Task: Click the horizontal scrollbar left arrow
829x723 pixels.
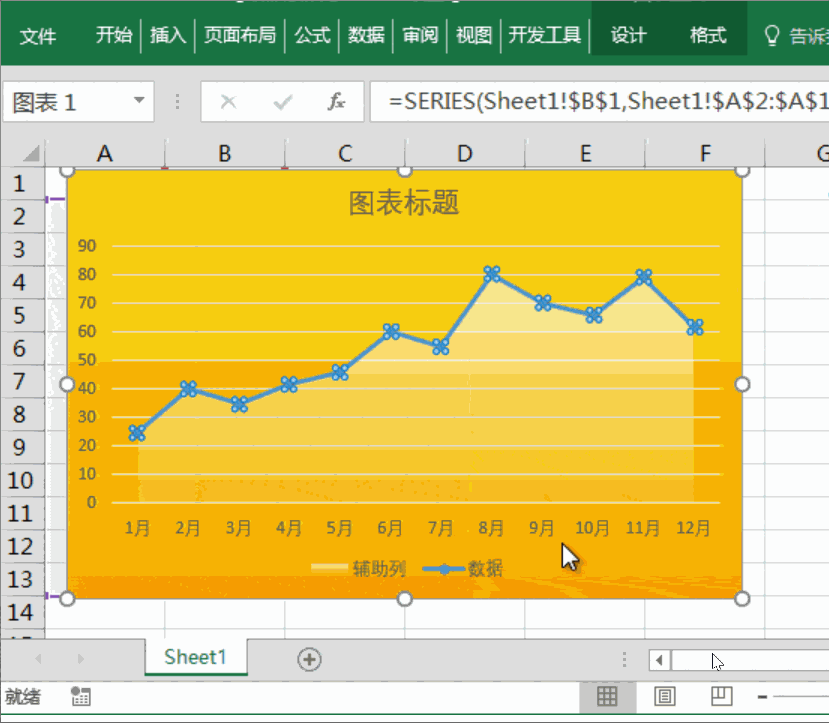Action: click(659, 660)
